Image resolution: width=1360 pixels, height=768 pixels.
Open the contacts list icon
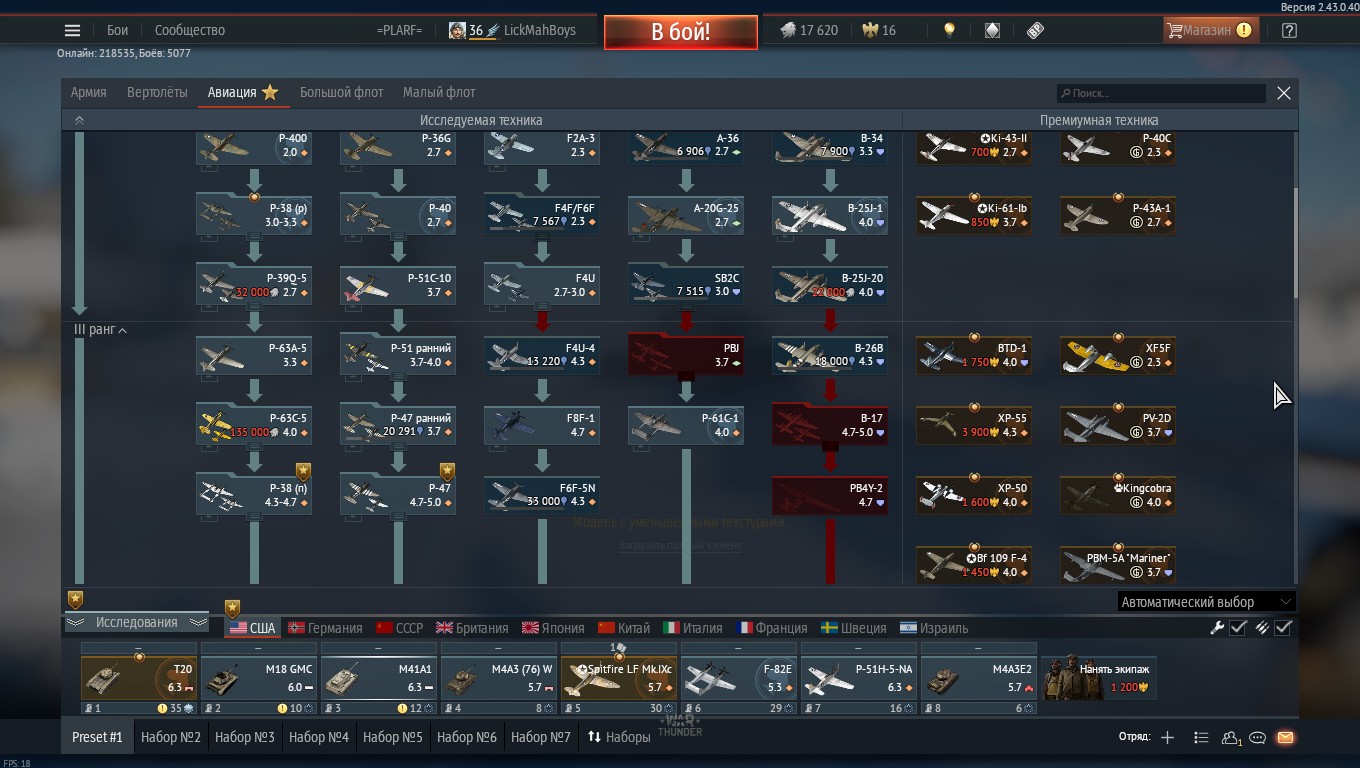coord(1230,737)
